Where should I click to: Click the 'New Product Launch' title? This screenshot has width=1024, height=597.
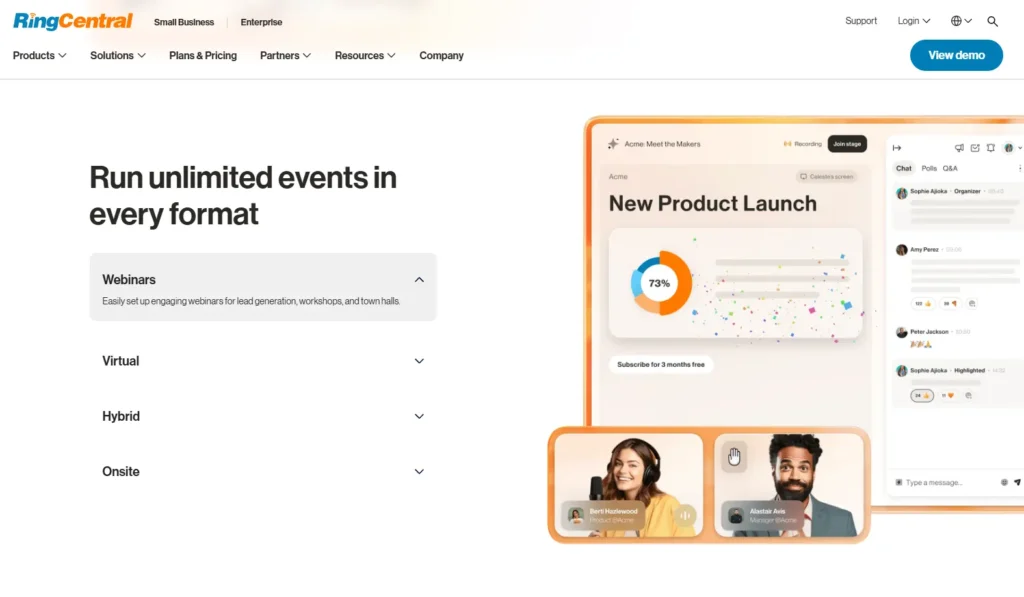point(712,203)
